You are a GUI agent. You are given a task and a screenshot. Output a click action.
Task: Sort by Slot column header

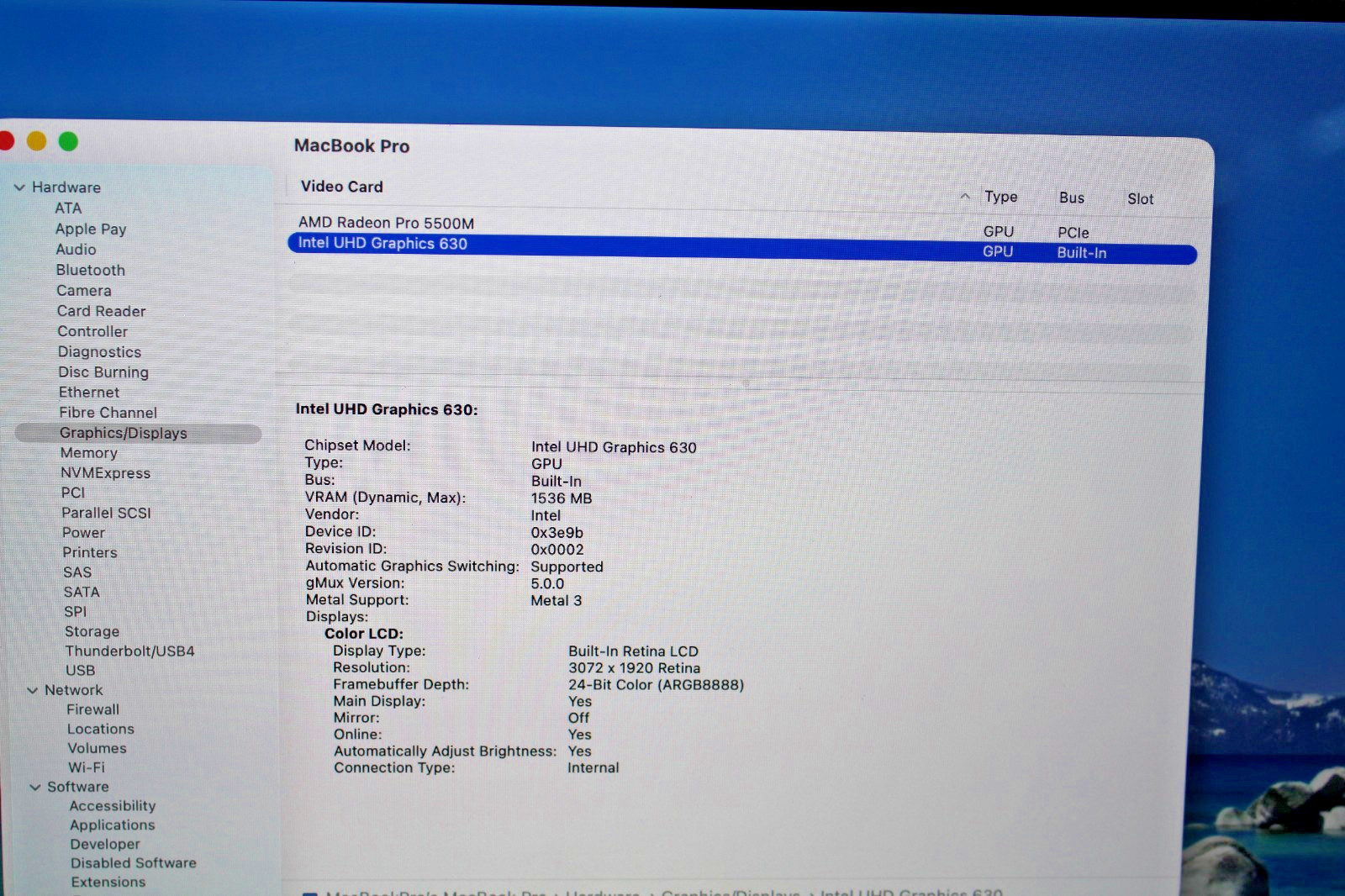pyautogui.click(x=1141, y=199)
